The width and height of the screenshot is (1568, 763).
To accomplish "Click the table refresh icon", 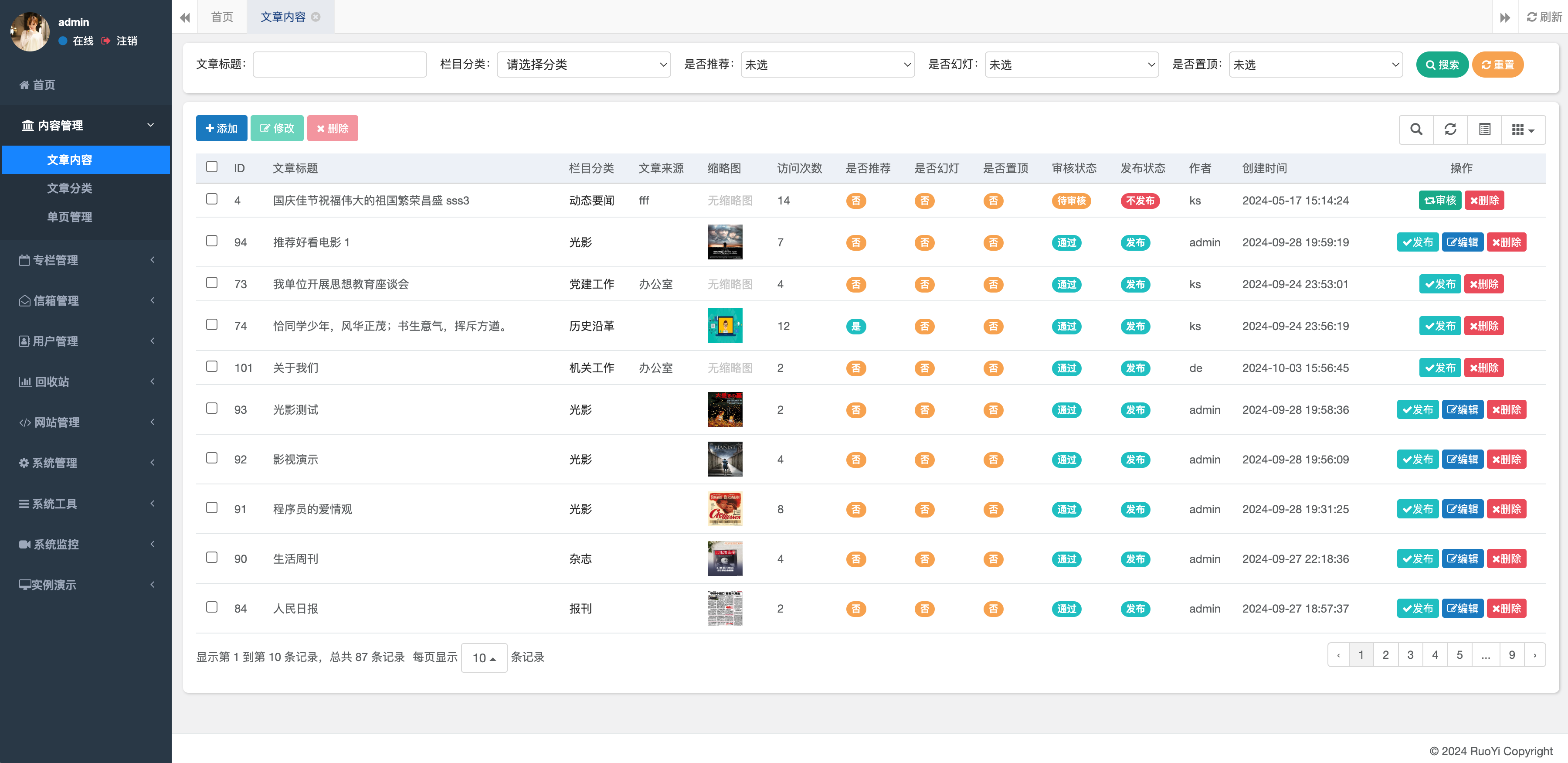I will click(1450, 129).
